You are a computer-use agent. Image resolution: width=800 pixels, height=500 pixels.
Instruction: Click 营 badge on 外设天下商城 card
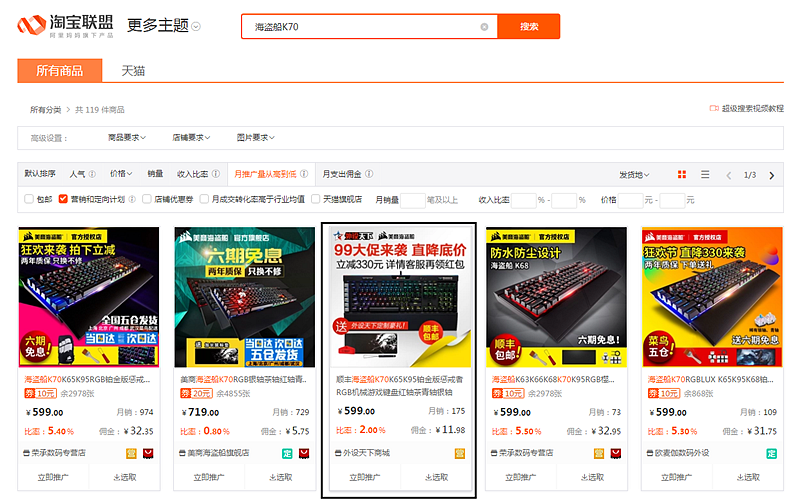[460, 453]
